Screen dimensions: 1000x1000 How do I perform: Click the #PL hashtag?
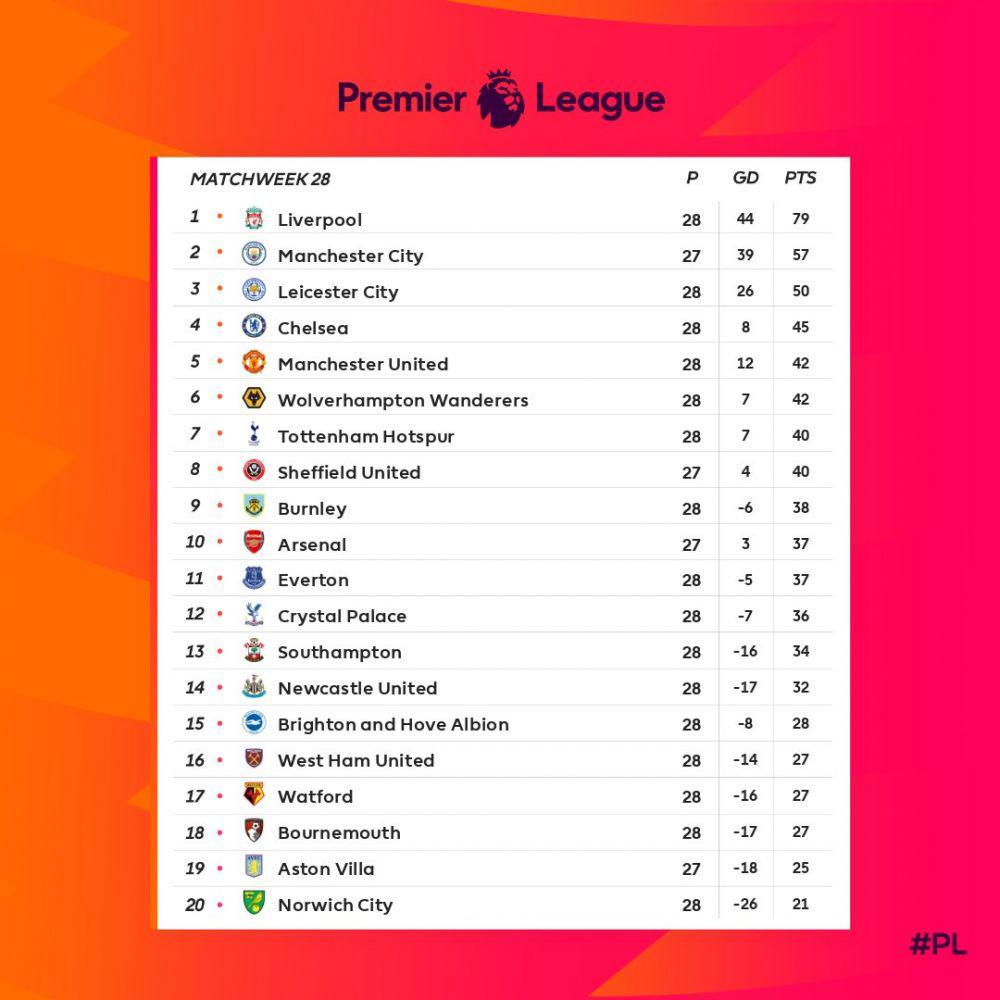[x=938, y=944]
